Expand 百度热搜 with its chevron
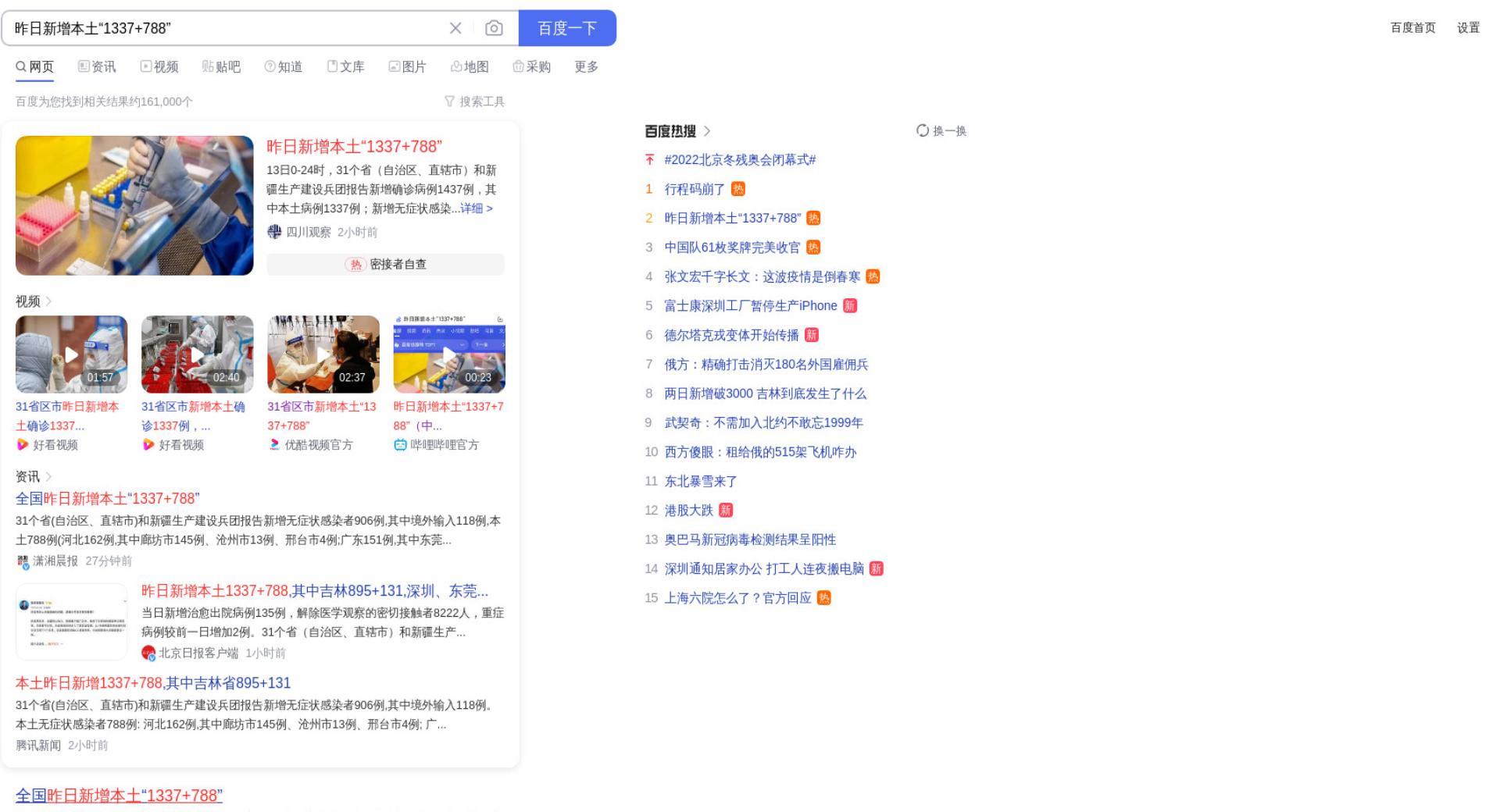Viewport: 1500px width, 812px height. [707, 131]
